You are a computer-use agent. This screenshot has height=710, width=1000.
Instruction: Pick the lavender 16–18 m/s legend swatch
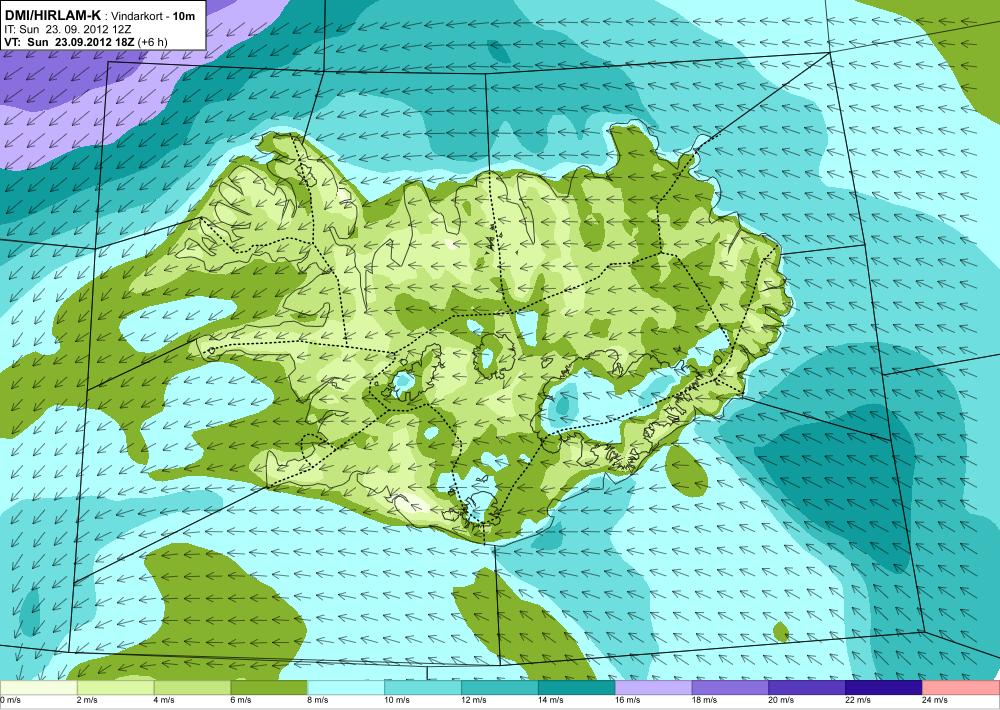(653, 688)
